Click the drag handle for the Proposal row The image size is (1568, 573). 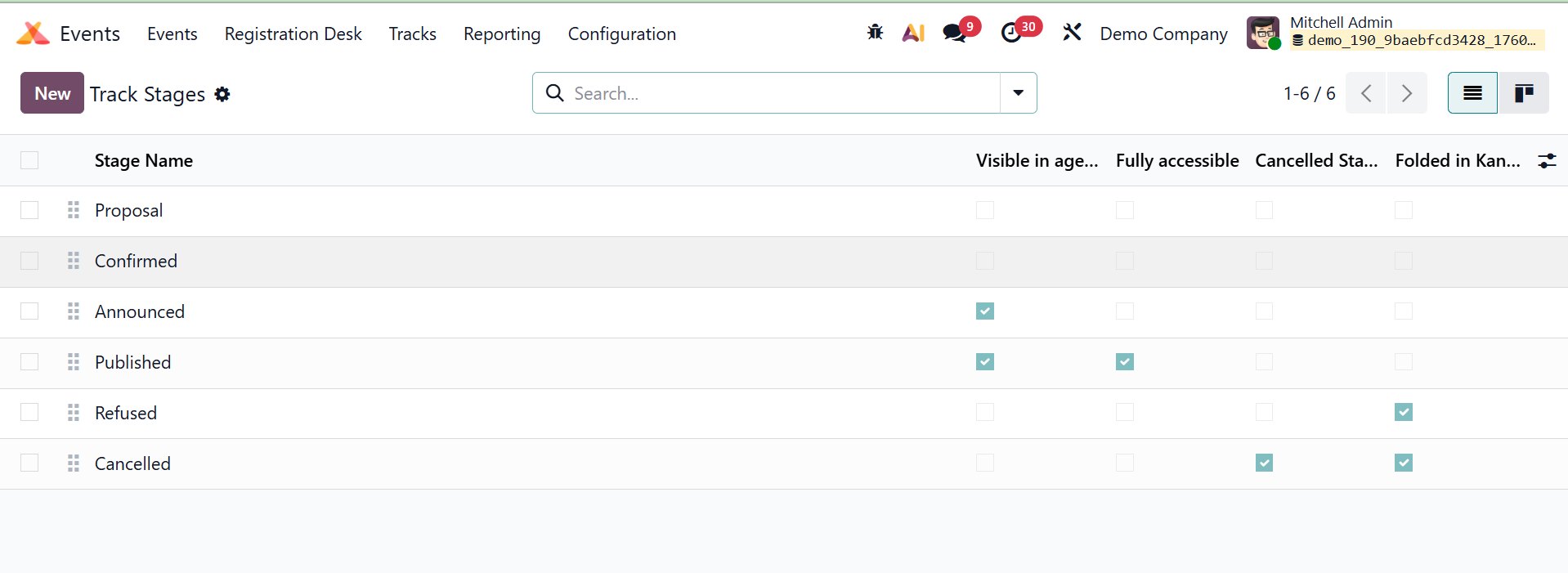[x=74, y=210]
